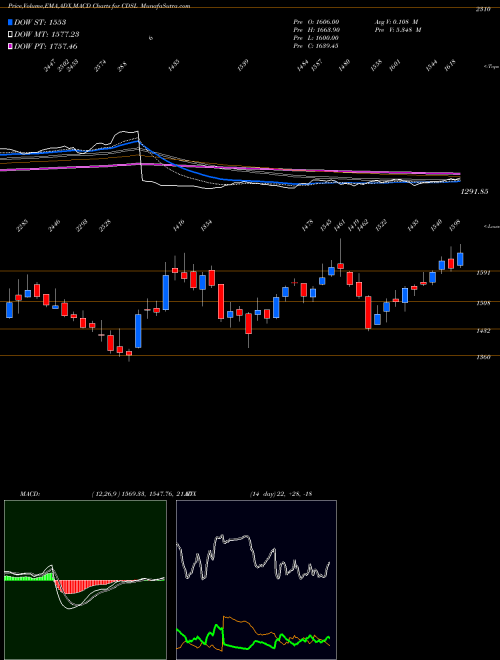
Task: Click the blue DOW ST legend swatch
Action: tap(10, 22)
